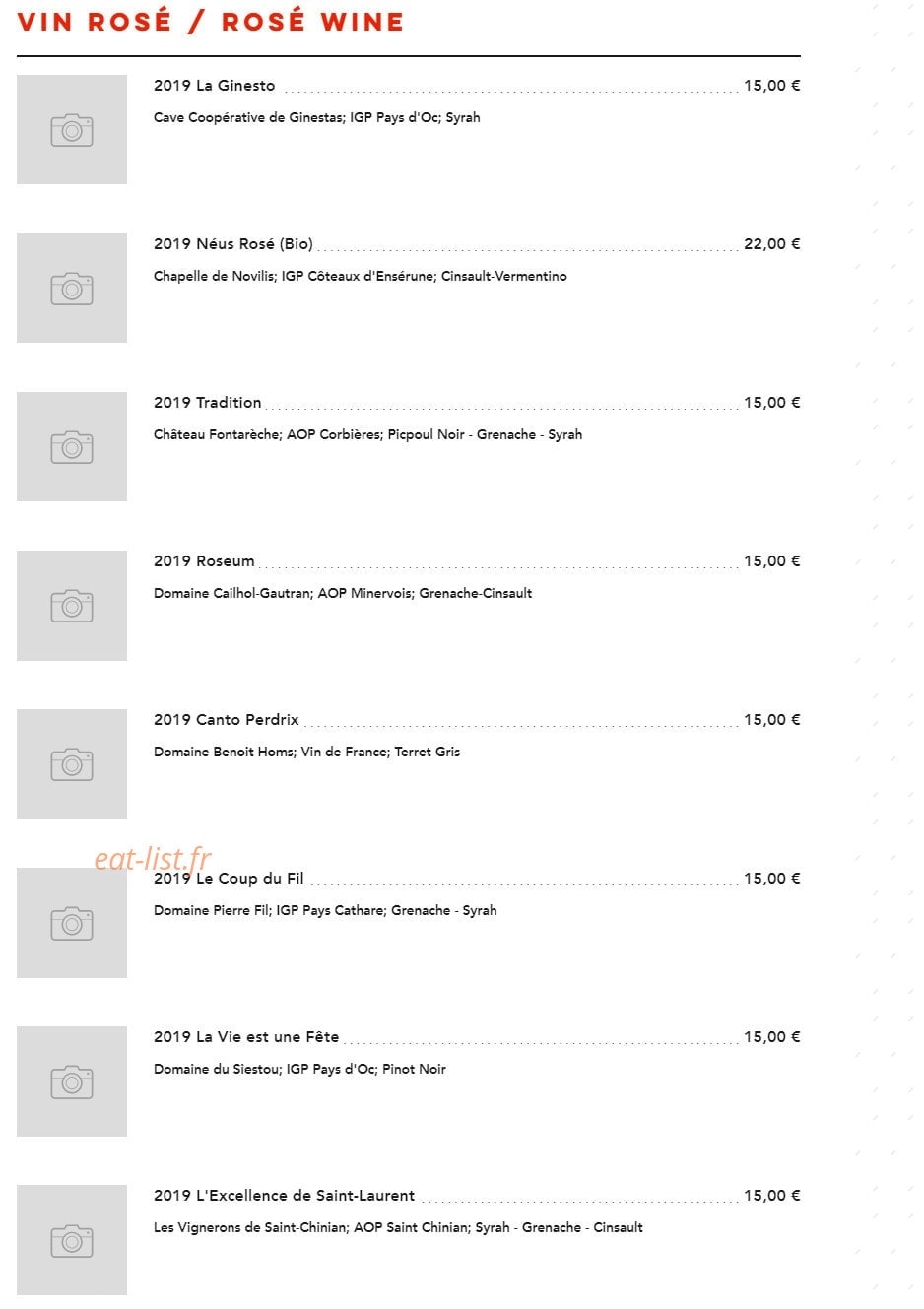This screenshot has height=1309, width=924.
Task: Click the 2019 Tradition wine name
Action: tap(208, 403)
